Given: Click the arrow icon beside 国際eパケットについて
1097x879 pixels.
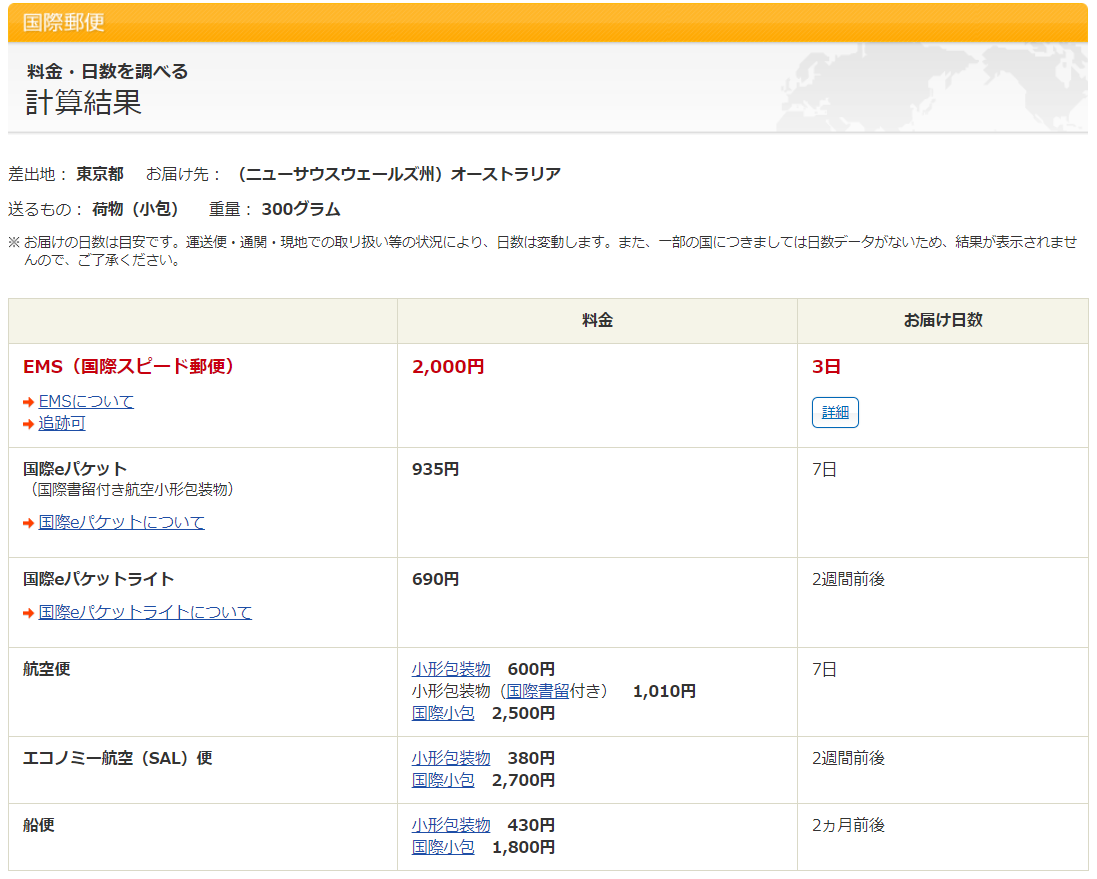Looking at the screenshot, I should [28, 523].
